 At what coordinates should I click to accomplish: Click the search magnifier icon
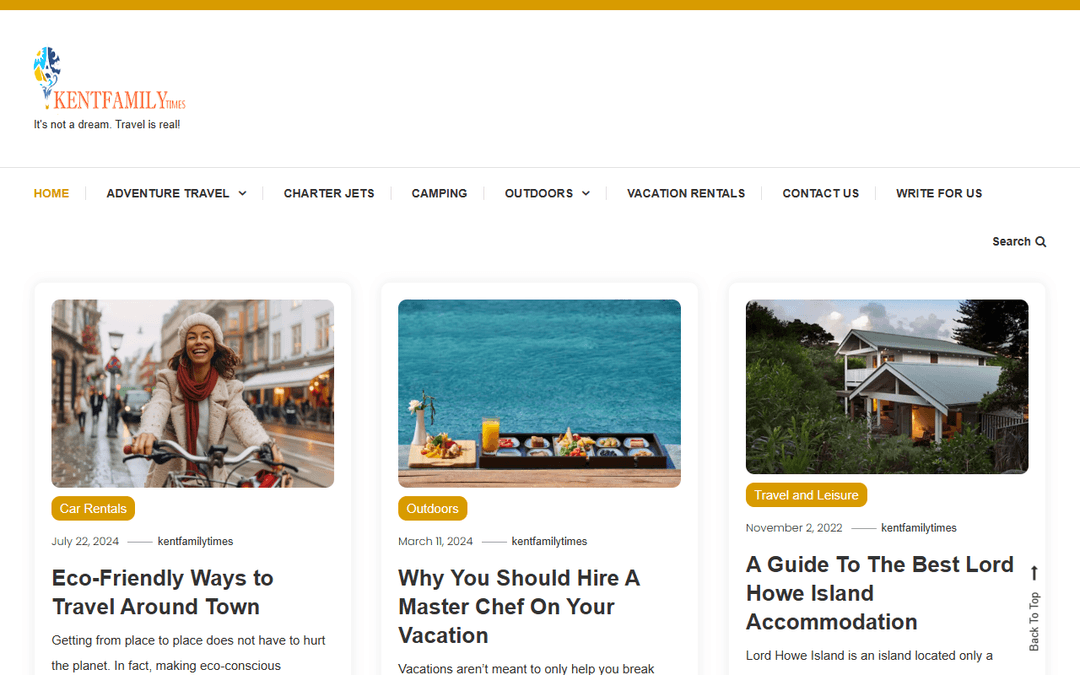point(1041,242)
